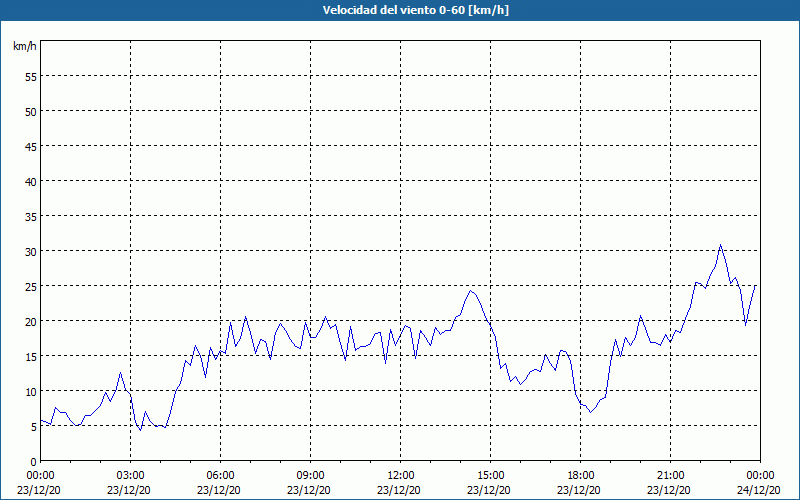Click the wind speed peak near 30 km/h
This screenshot has width=800, height=500.
pos(720,245)
